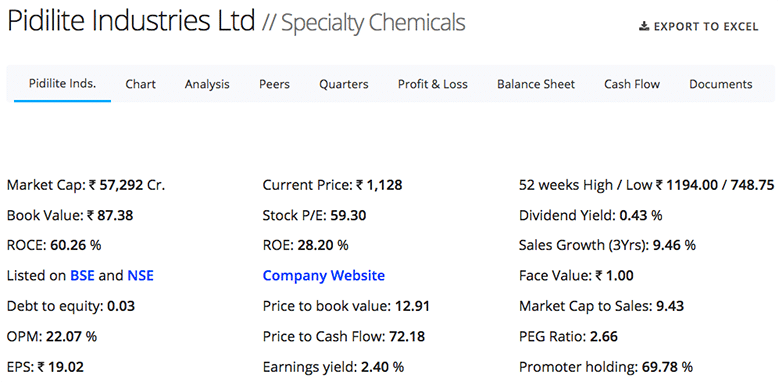Open the BSE listing link
The height and width of the screenshot is (382, 779).
coord(82,275)
